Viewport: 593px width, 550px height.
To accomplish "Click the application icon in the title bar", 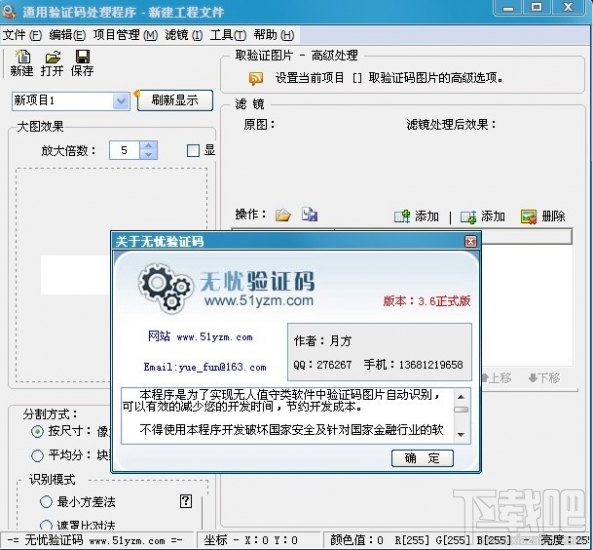I will pos(9,11).
